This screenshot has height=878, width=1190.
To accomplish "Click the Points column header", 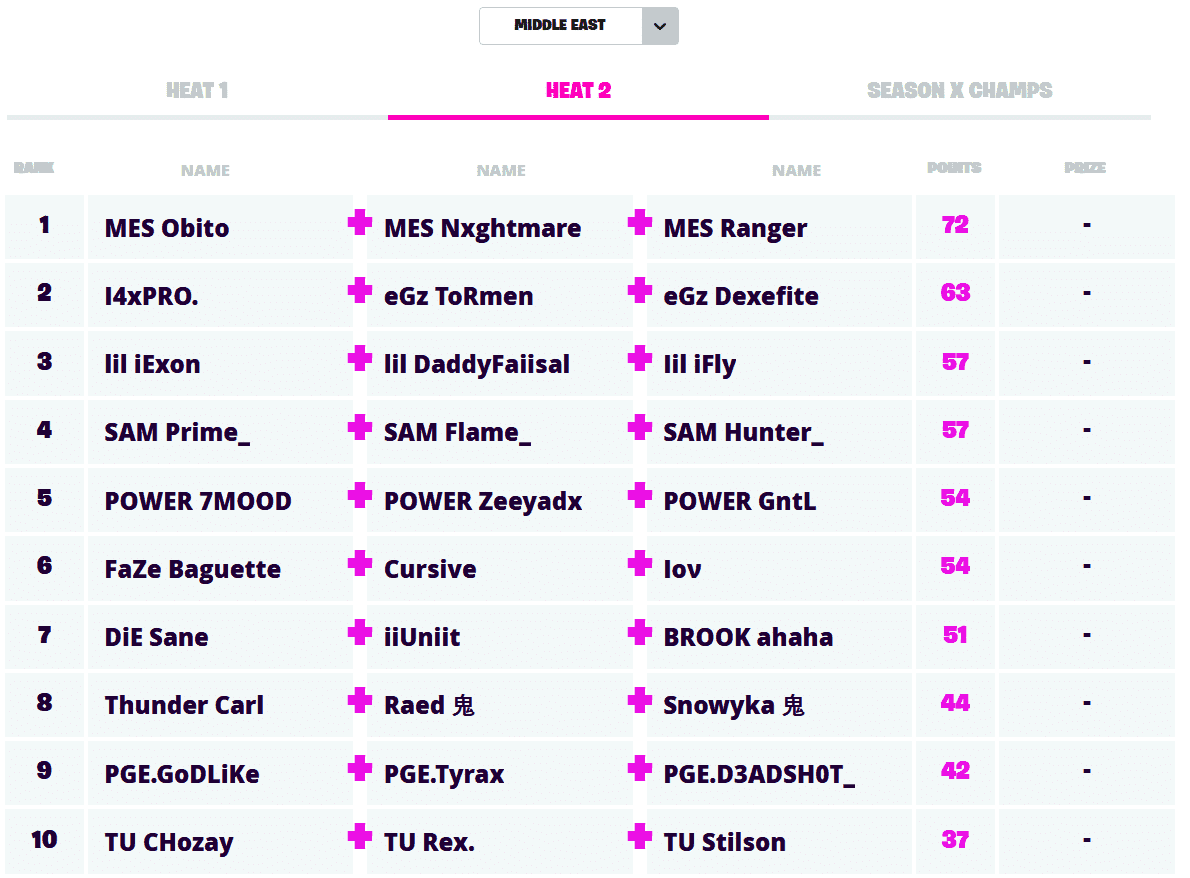I will coord(954,168).
